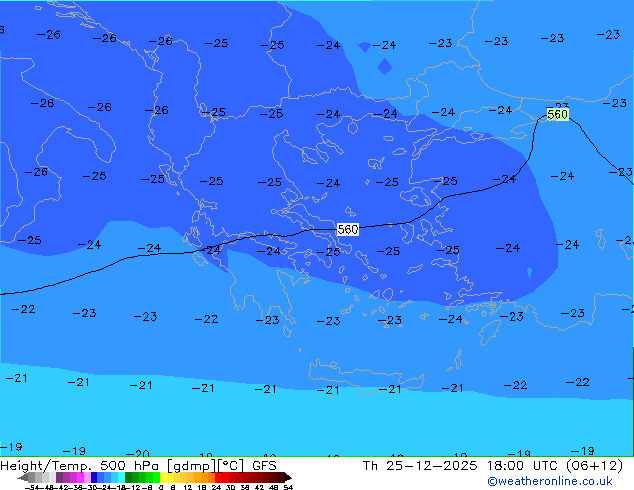The image size is (634, 490).
Task: Click the GFS model label
Action: click(264, 466)
